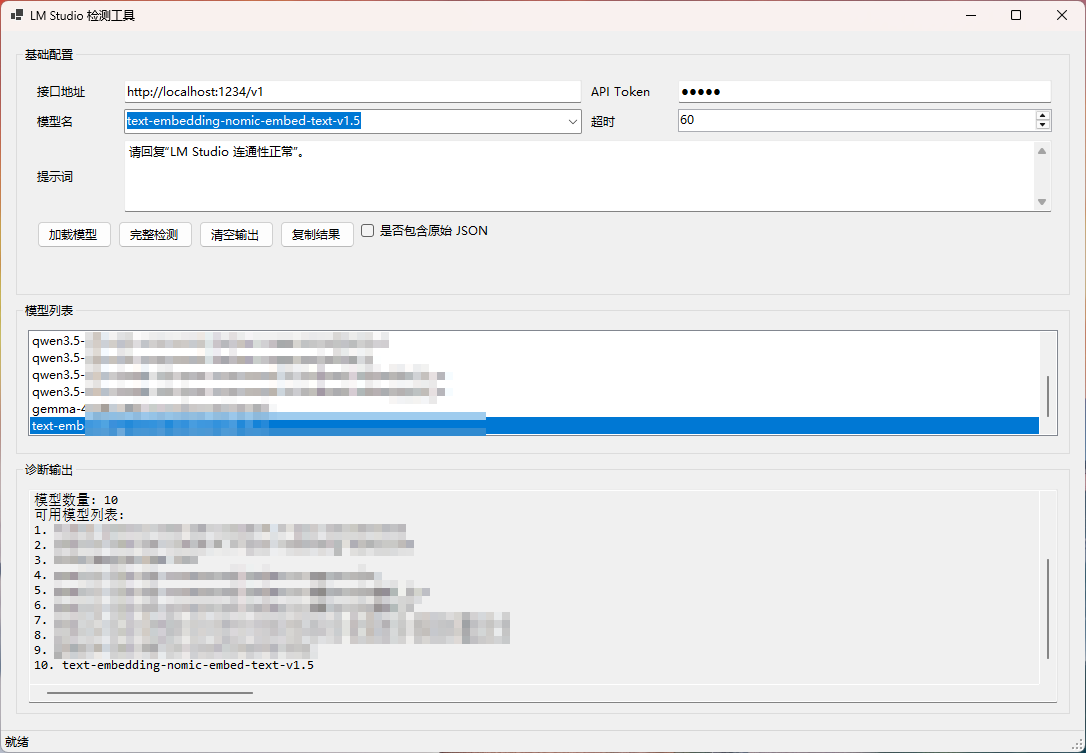The width and height of the screenshot is (1086, 753).
Task: Increment the 超时 value with the up arrow
Action: click(1042, 114)
